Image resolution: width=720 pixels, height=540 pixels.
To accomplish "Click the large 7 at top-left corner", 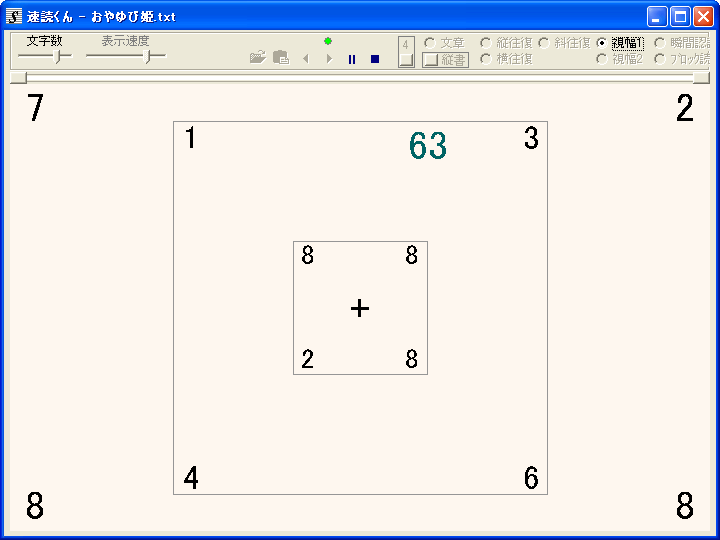I will point(35,107).
